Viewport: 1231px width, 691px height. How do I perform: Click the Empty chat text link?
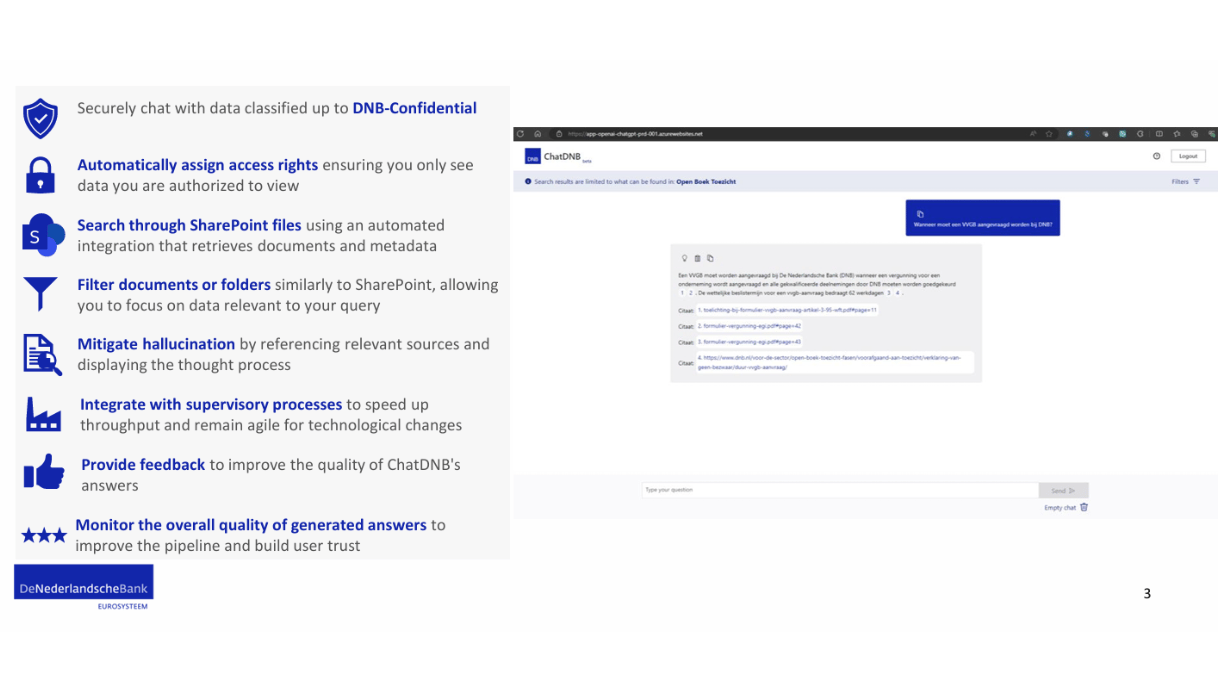1060,508
